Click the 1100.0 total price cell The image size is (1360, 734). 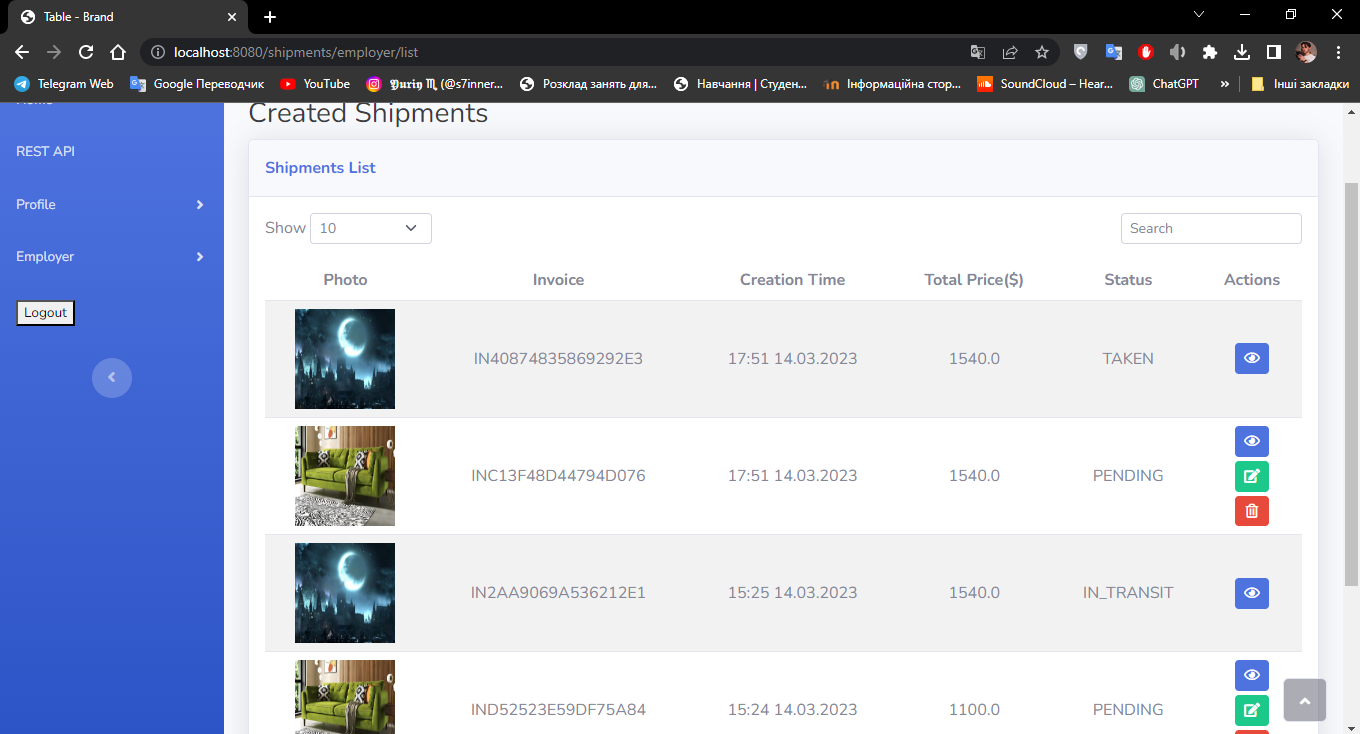click(x=974, y=710)
